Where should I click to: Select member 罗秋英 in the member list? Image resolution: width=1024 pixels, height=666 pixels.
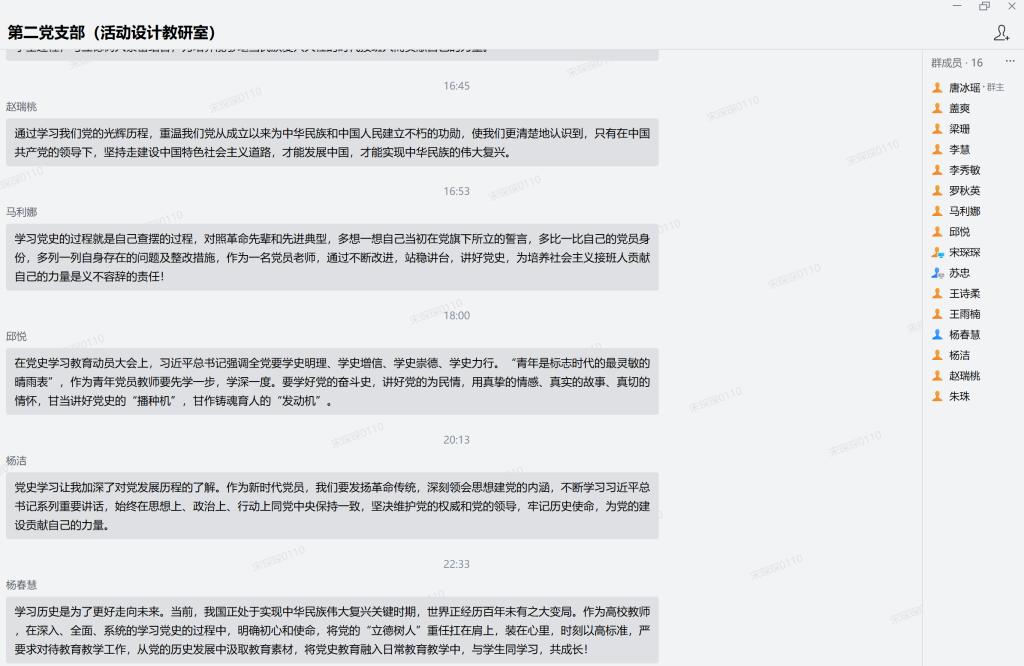click(964, 191)
